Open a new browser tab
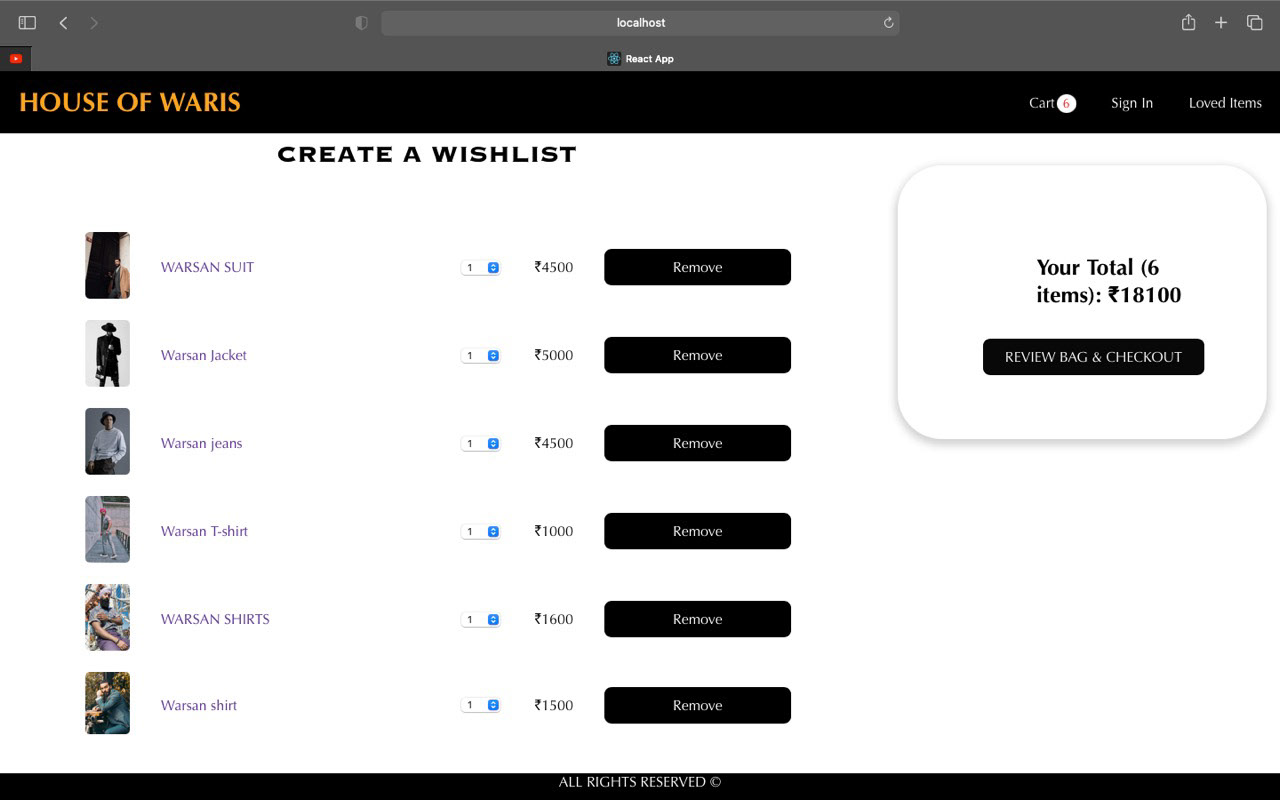1280x800 pixels. [x=1221, y=22]
